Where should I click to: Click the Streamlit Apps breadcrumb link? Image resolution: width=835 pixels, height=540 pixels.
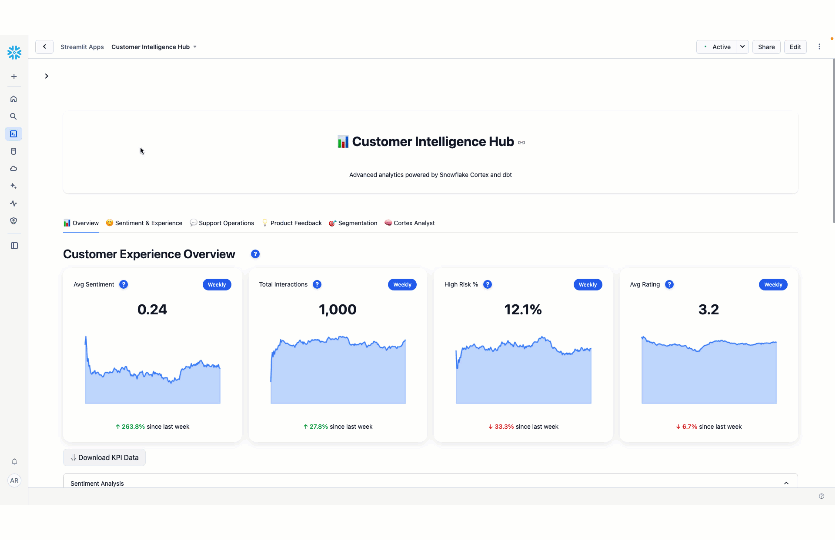pyautogui.click(x=82, y=47)
